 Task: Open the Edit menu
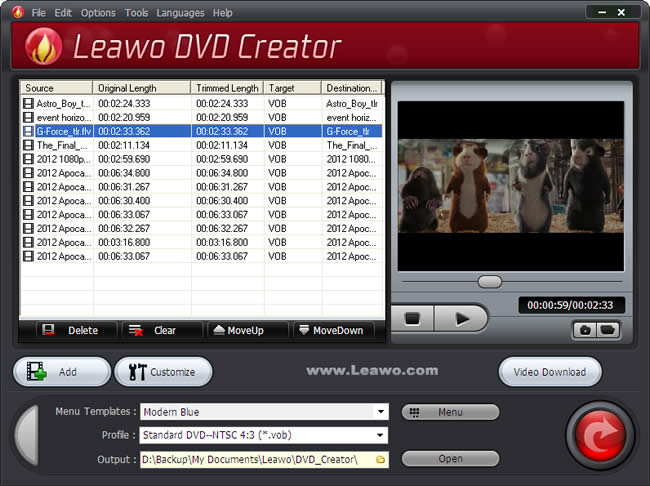(x=63, y=13)
